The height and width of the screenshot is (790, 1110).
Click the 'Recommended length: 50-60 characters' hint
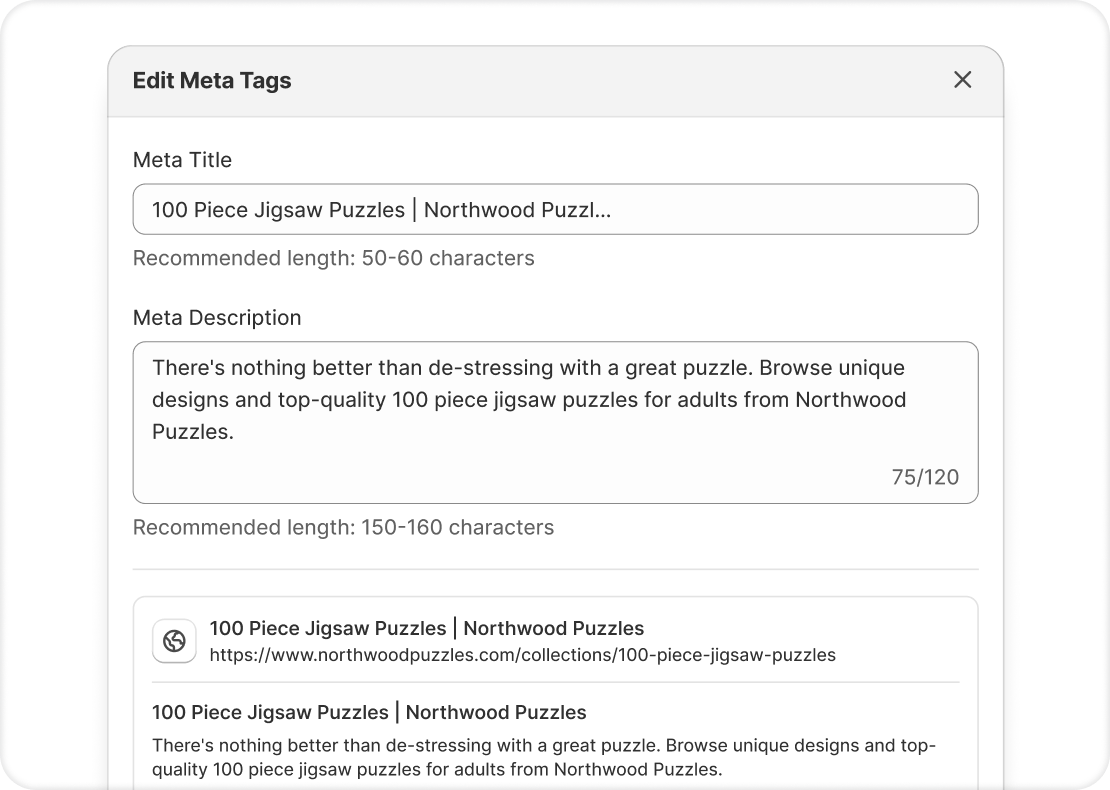[x=333, y=258]
